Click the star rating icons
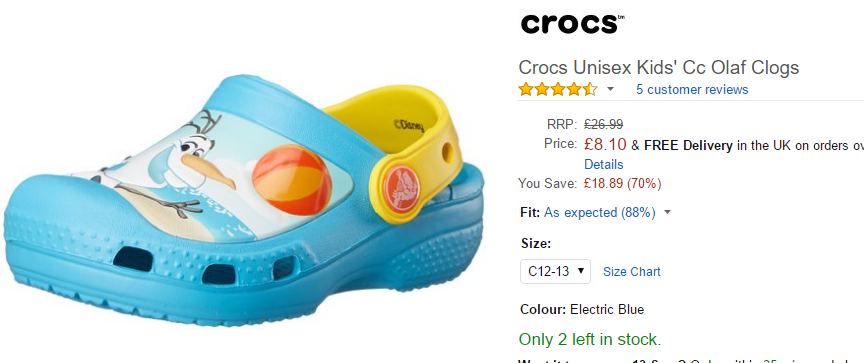 [x=558, y=89]
